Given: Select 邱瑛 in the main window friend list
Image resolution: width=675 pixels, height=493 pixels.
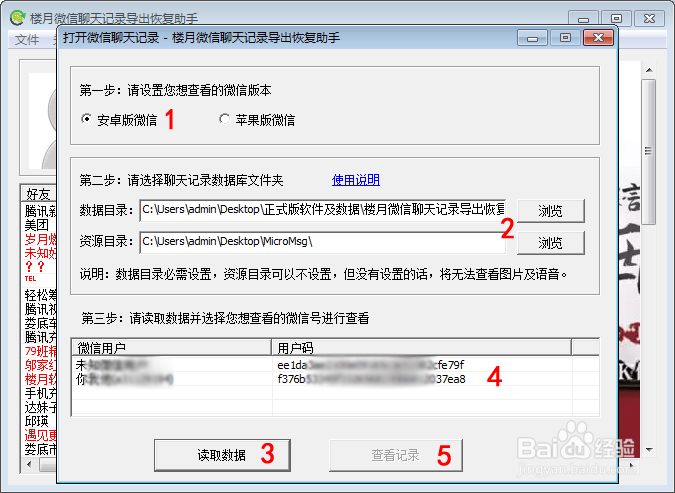Looking at the screenshot, I should 37,421.
